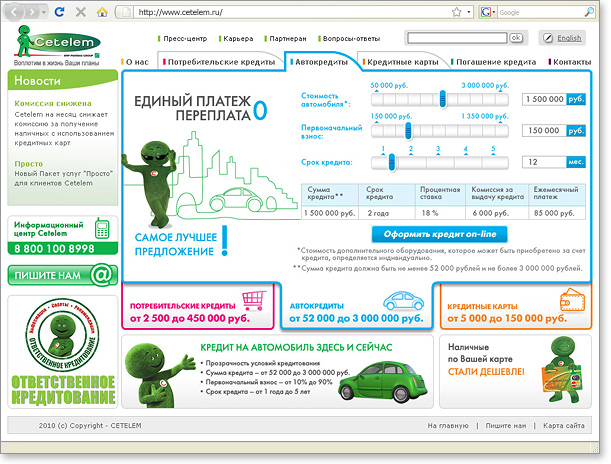This screenshot has height=464, width=611.
Task: Click Оформить кредит on-line button
Action: pyautogui.click(x=440, y=234)
